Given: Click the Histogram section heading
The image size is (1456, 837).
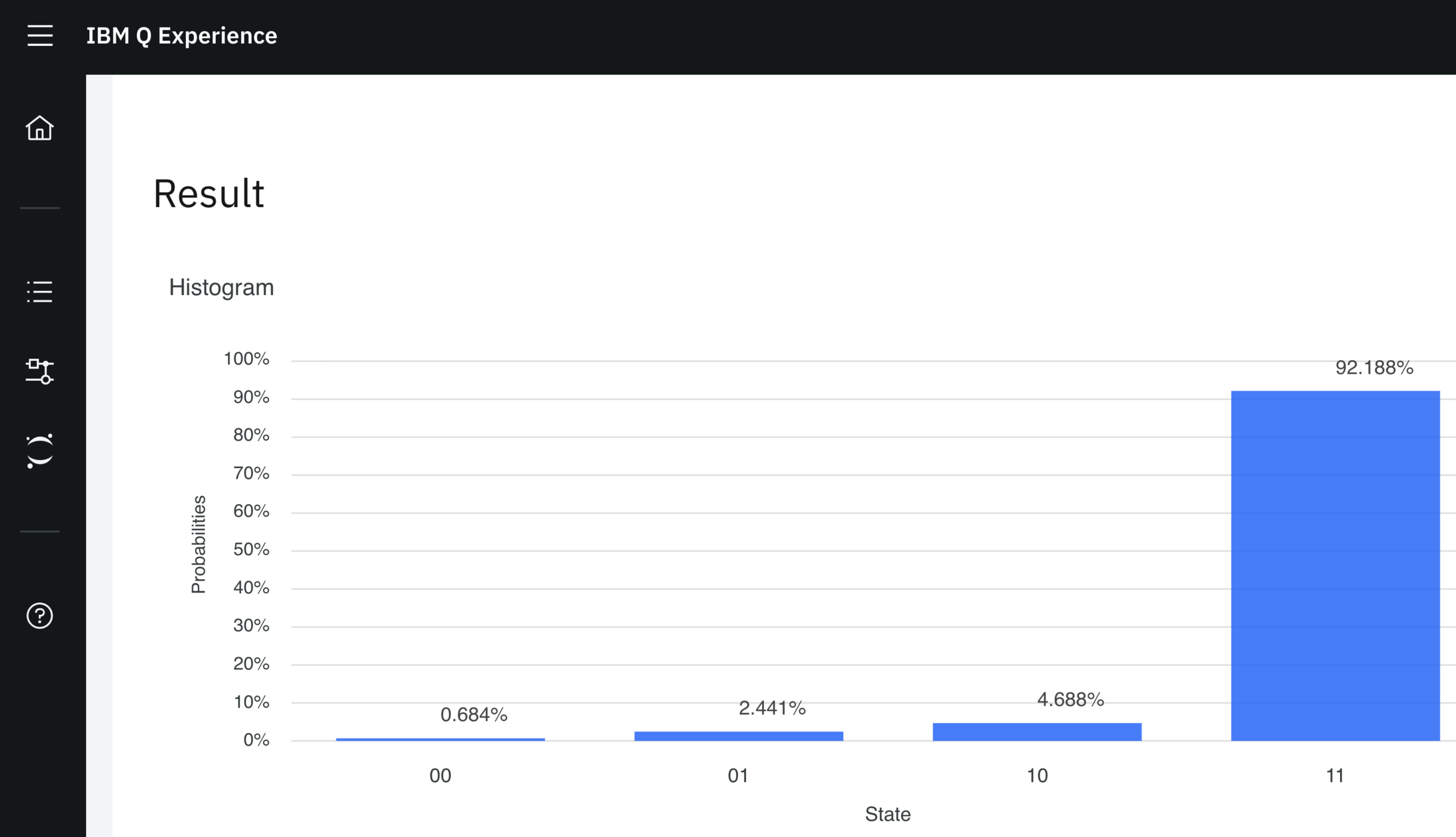Looking at the screenshot, I should click(221, 288).
